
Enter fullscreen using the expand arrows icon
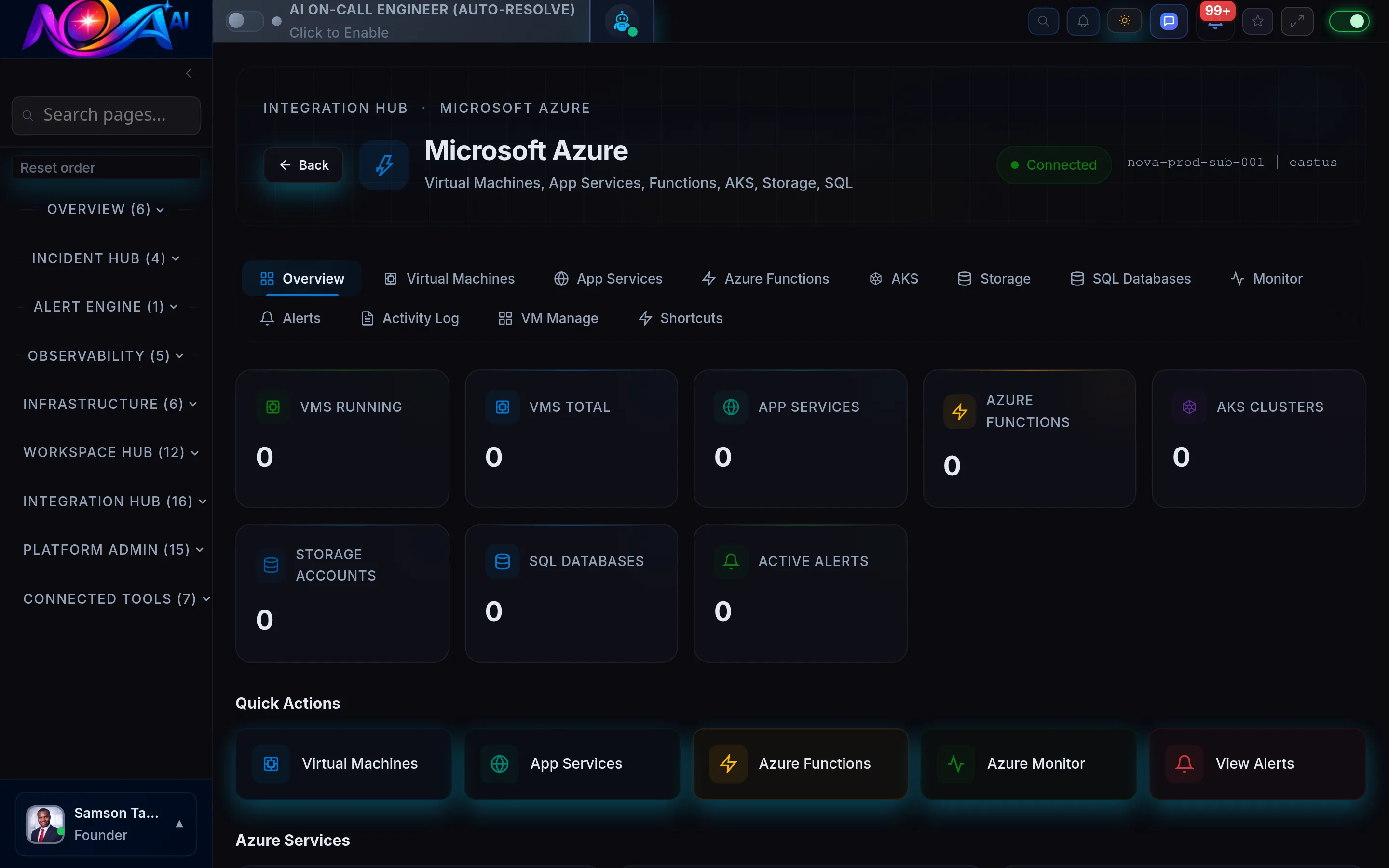1297,21
